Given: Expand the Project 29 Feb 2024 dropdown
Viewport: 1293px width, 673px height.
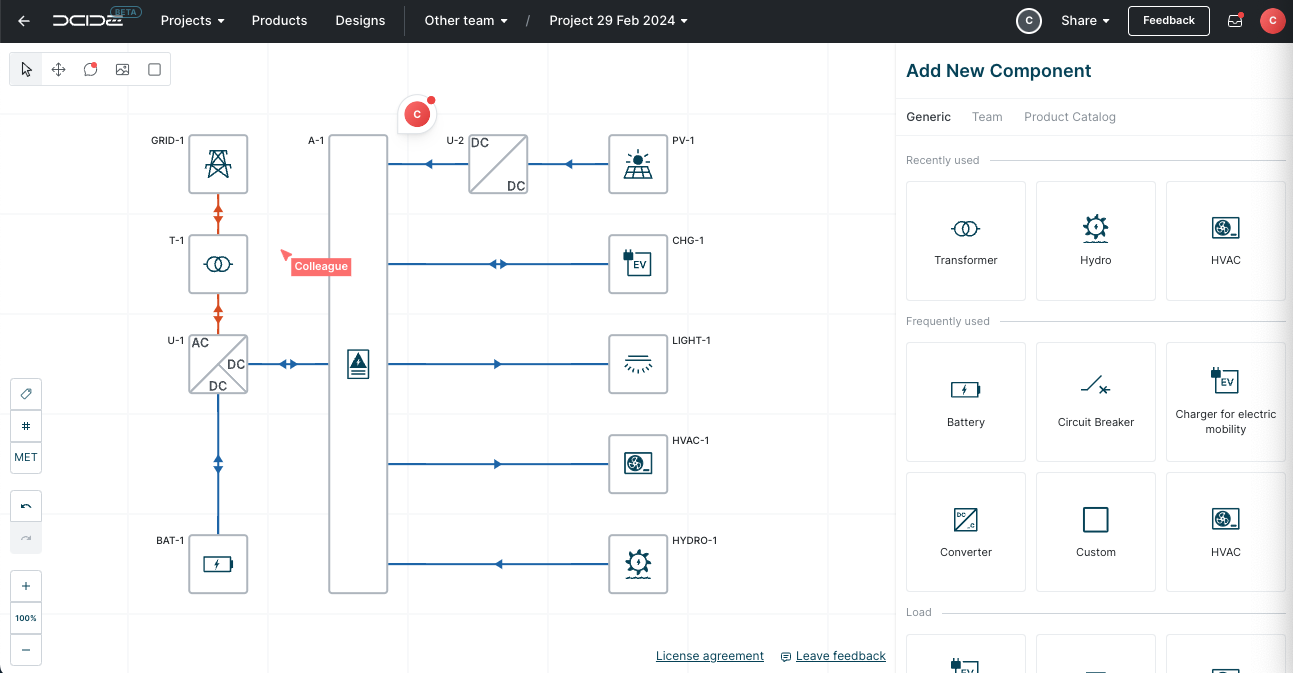Looking at the screenshot, I should click(618, 20).
